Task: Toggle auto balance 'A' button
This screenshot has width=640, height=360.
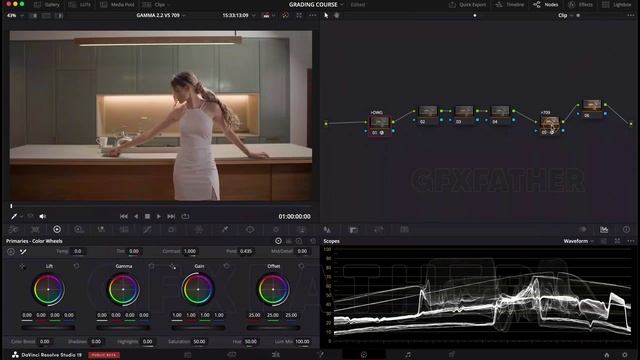Action: (11, 252)
